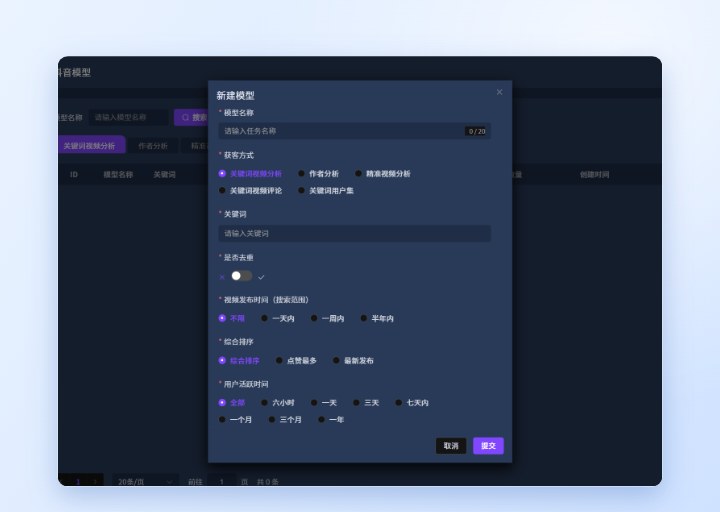This screenshot has height=512, width=720.
Task: Click 请输入模型名称 search field in background
Action: point(129,118)
